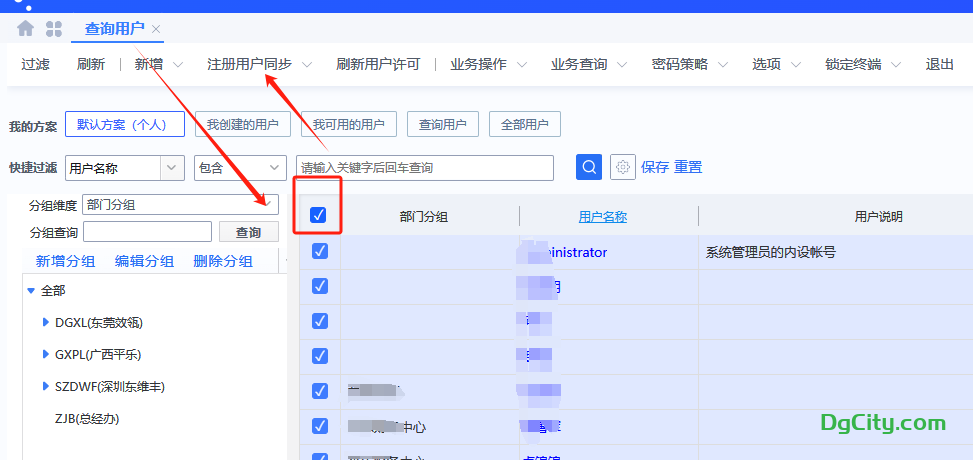Screen dimensions: 973x460
Task: Expand the DGXL(东莞效钒) tree node
Action: tap(46, 322)
